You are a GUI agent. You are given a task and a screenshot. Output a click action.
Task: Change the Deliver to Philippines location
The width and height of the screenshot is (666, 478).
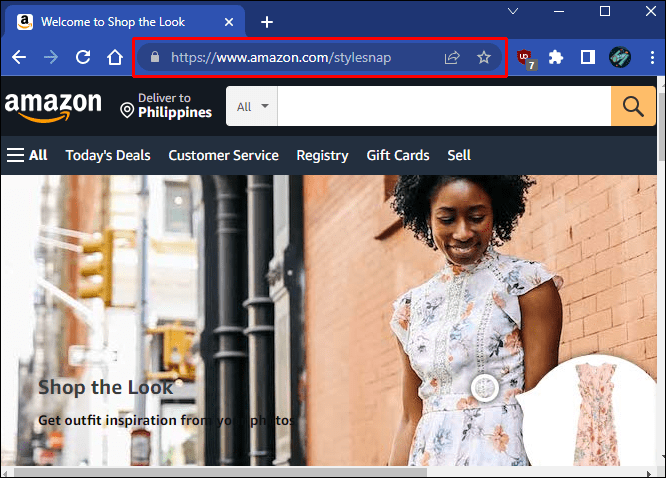(166, 106)
